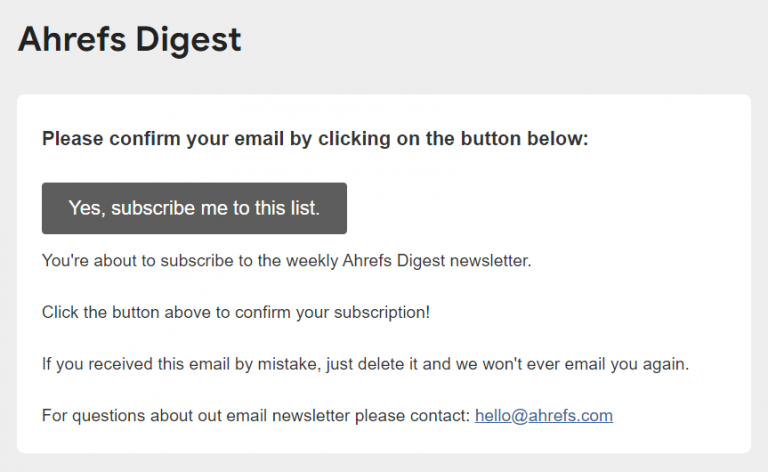Click the word "Digest" in the page title
Viewport: 768px width, 472px height.
pos(188,41)
